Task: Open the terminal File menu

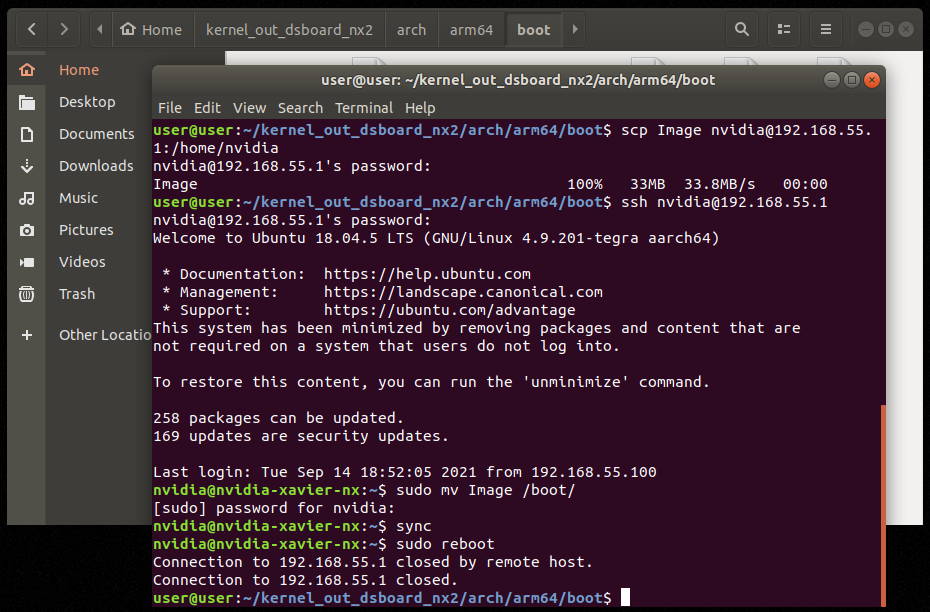Action: (x=170, y=108)
